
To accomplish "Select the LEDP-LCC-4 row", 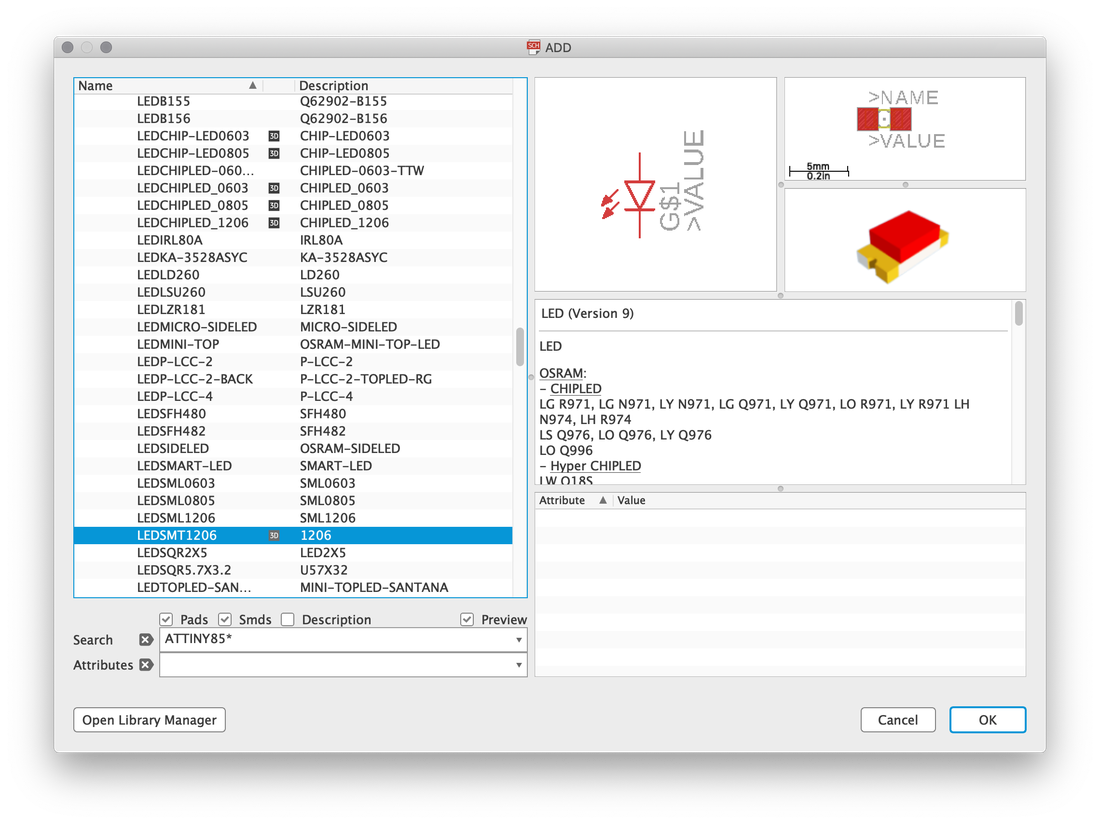I will (x=293, y=396).
